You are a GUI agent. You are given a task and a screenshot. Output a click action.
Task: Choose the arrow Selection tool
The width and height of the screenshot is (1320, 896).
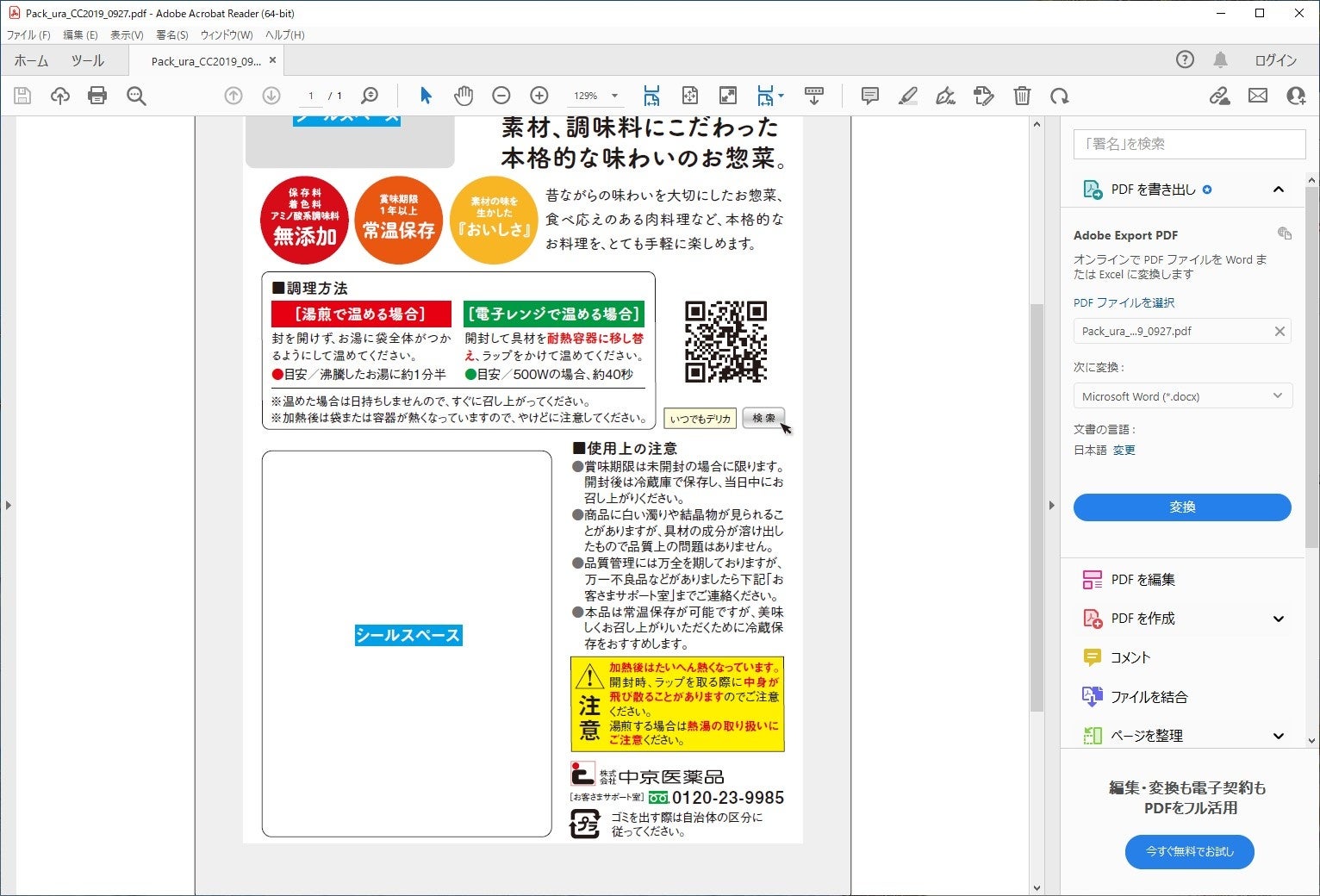[x=426, y=96]
